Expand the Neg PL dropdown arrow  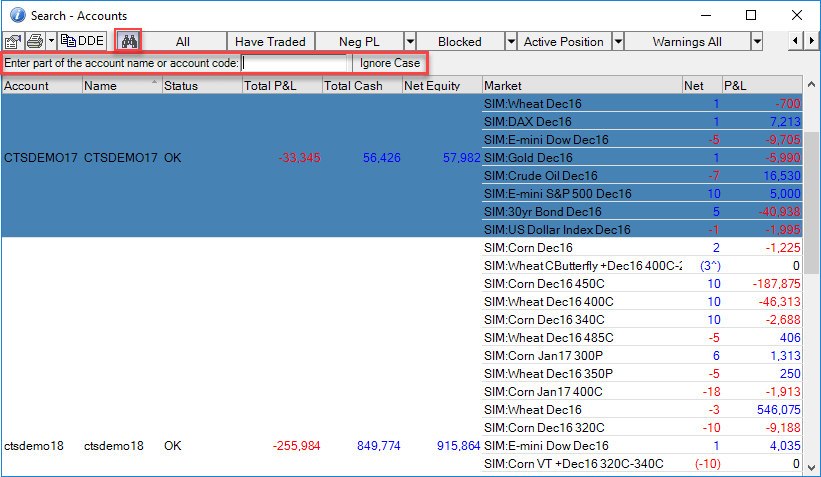410,42
